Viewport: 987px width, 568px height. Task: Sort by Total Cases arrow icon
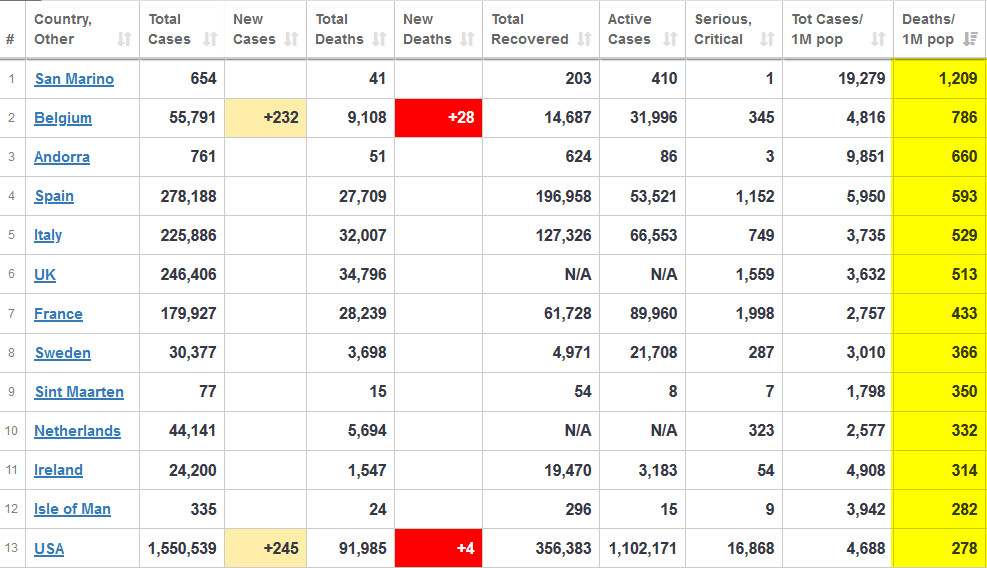click(210, 40)
